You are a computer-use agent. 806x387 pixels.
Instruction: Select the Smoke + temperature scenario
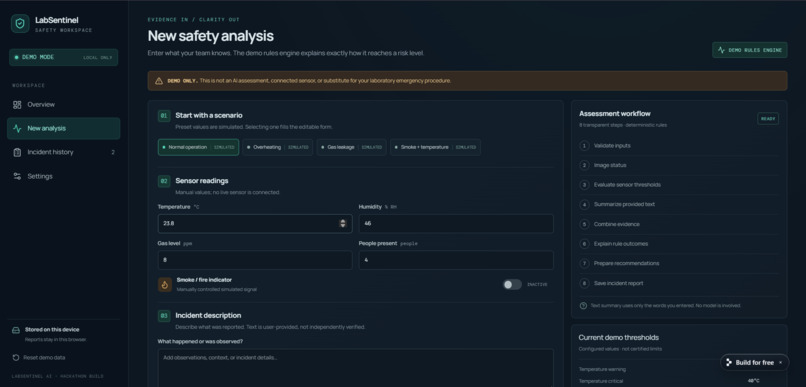coord(436,147)
